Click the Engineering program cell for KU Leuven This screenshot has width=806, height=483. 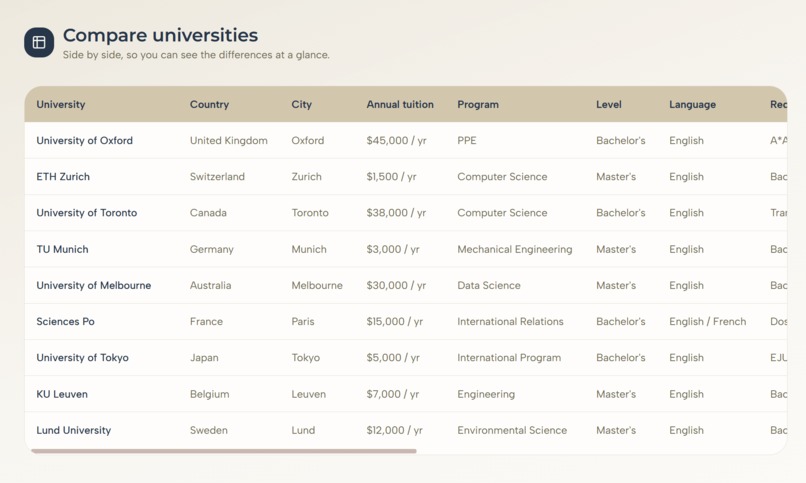point(486,394)
